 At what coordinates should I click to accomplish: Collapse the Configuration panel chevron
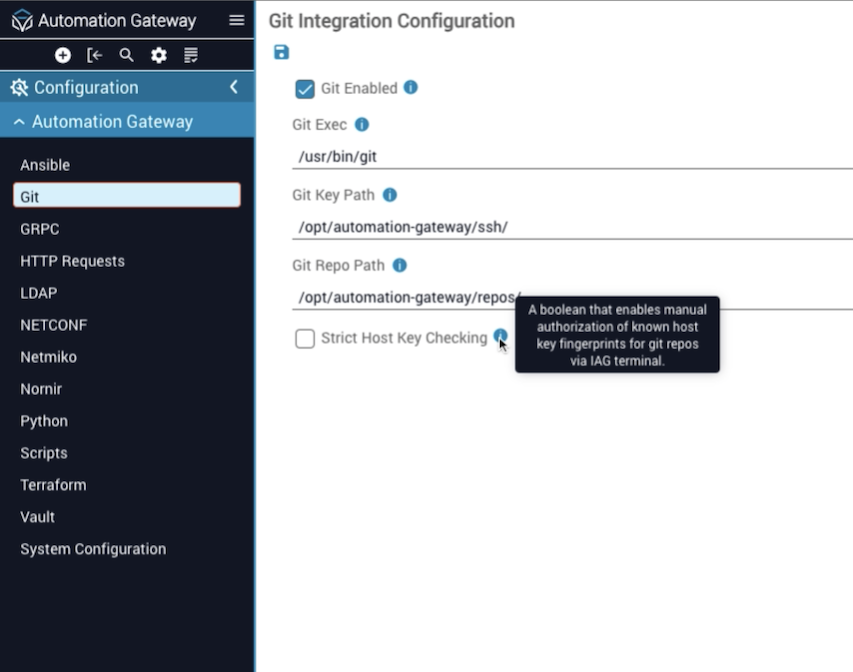click(x=234, y=87)
